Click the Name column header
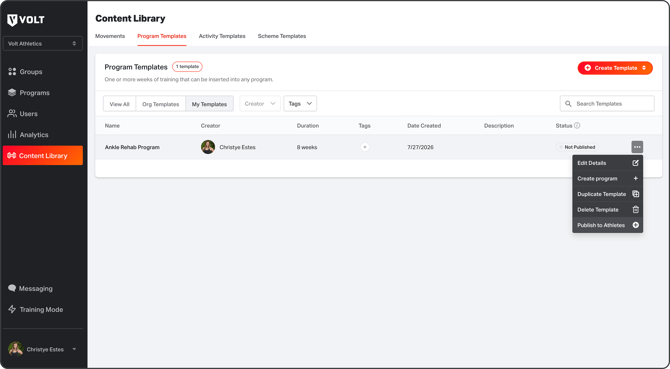Screen dimensions: 670x369 (112, 126)
